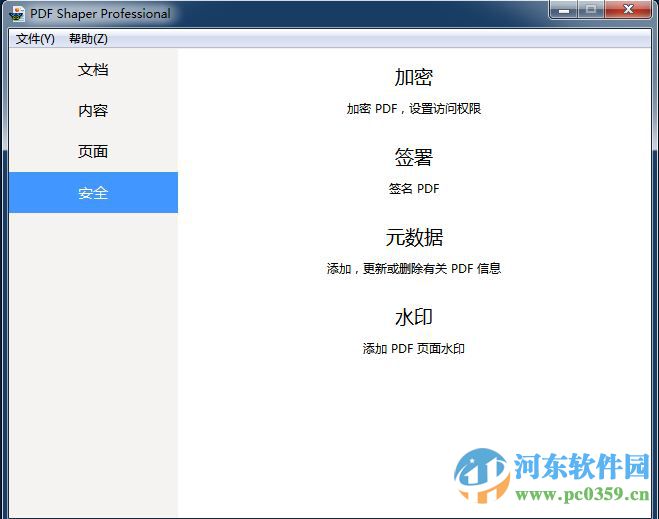Screen dimensions: 659x519
Task: Open the 加密 encrypt PDF tool
Action: [414, 77]
